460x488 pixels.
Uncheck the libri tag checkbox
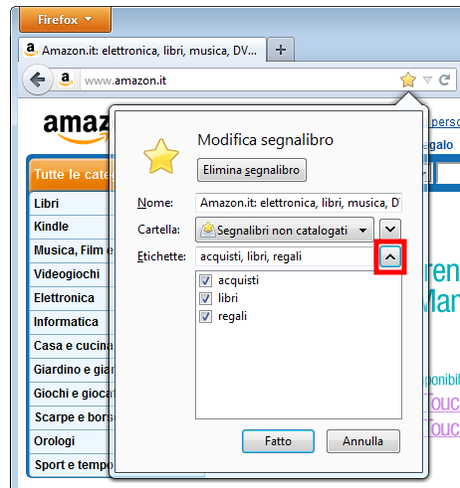(205, 298)
